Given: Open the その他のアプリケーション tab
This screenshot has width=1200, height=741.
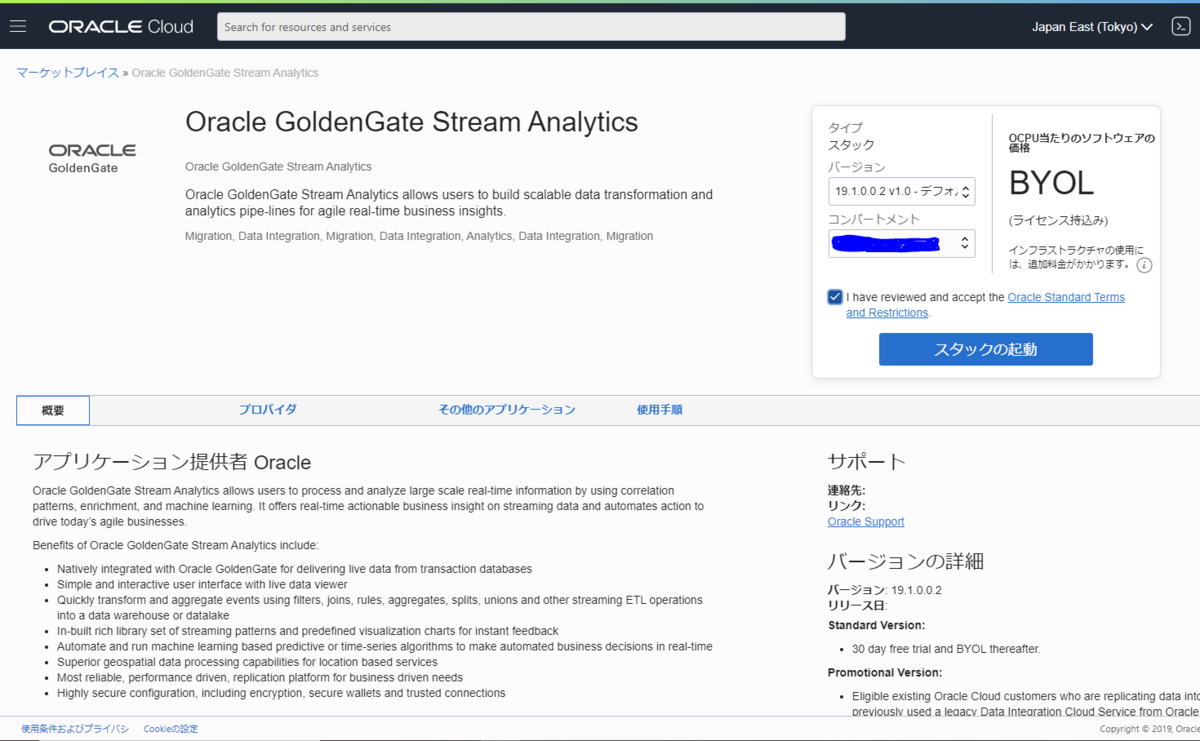Looking at the screenshot, I should tap(506, 409).
